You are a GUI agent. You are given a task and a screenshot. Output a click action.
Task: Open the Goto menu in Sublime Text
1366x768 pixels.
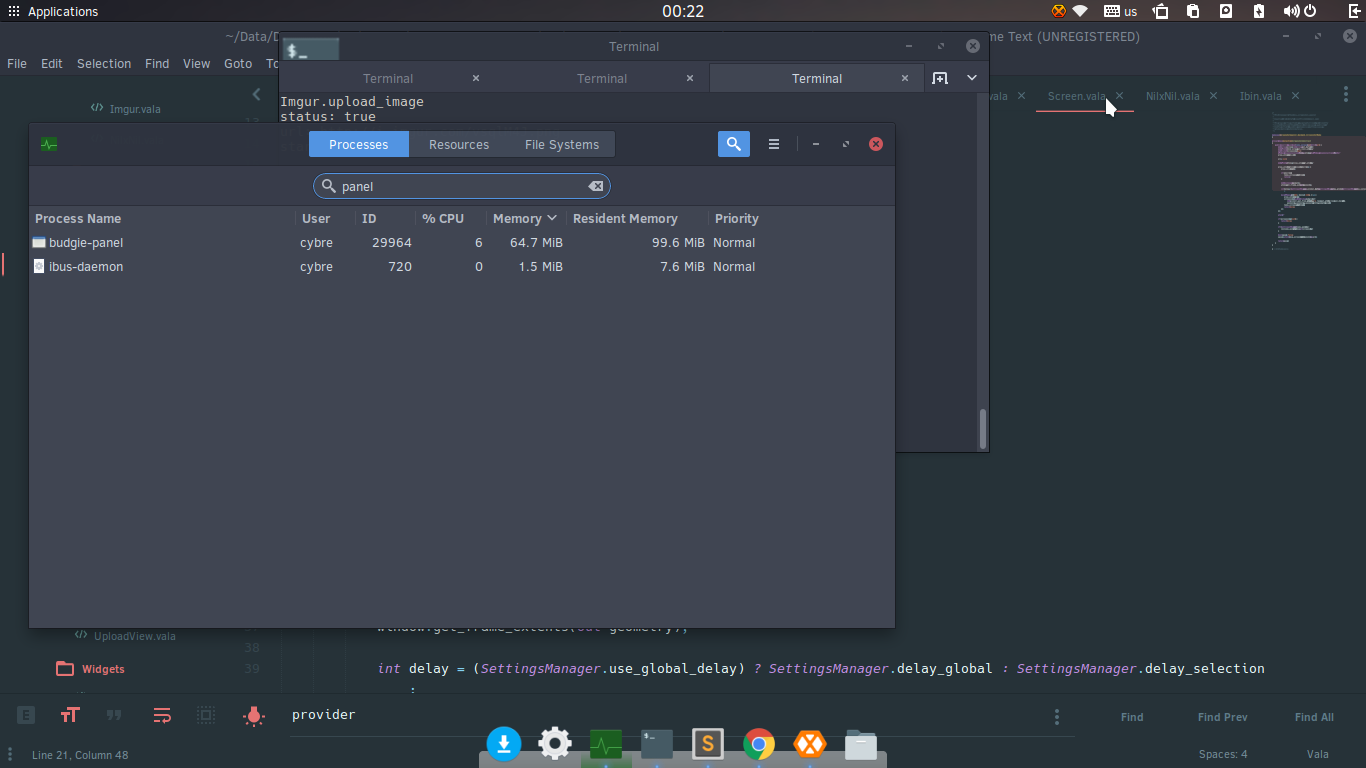238,63
